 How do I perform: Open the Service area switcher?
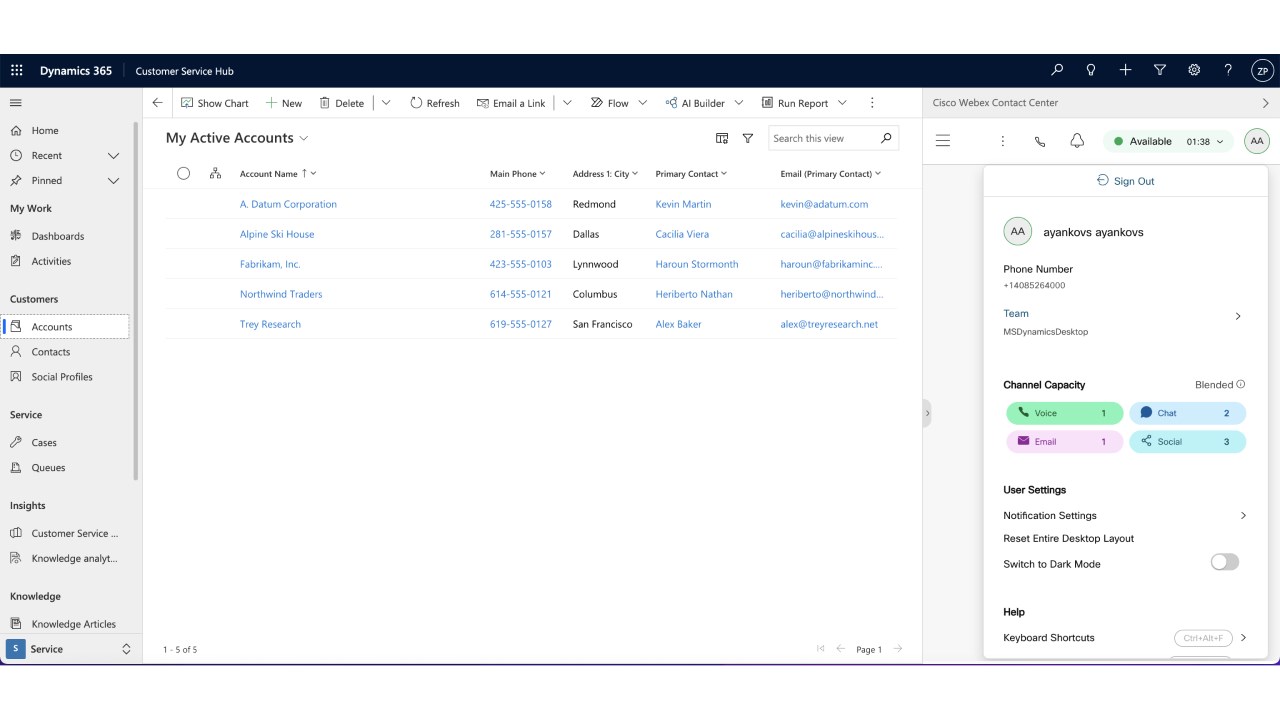(x=70, y=649)
